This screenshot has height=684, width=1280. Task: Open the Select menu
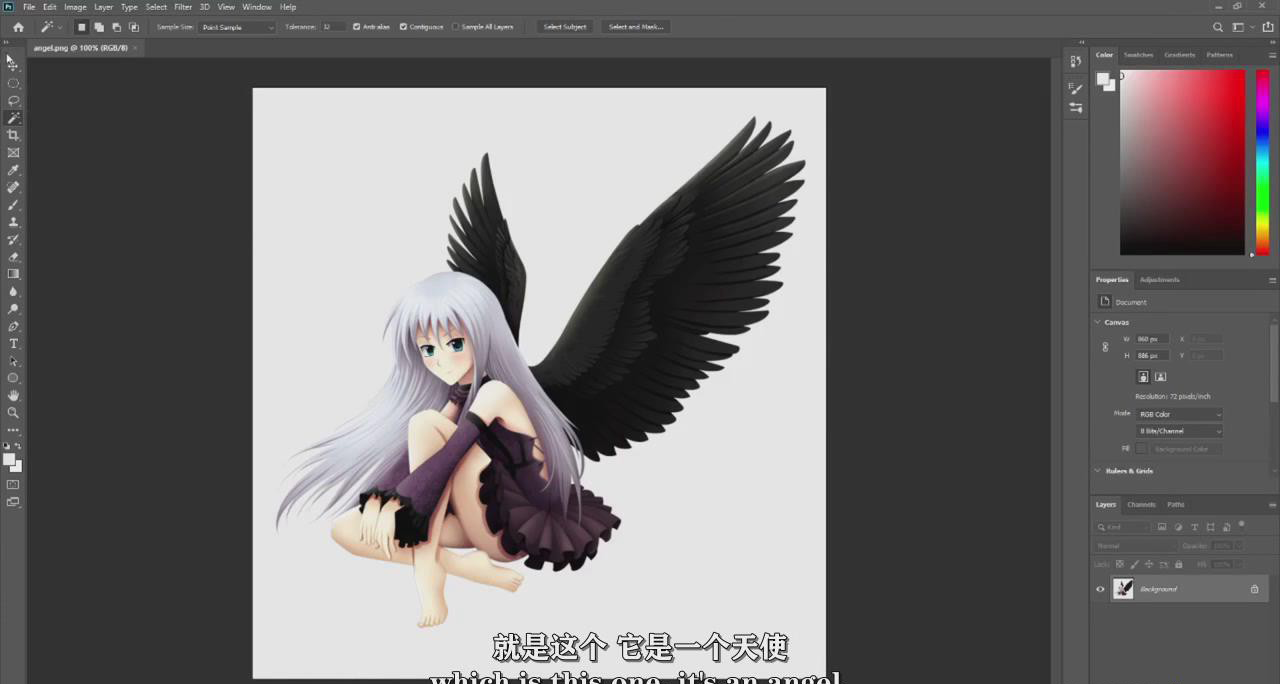pyautogui.click(x=156, y=7)
